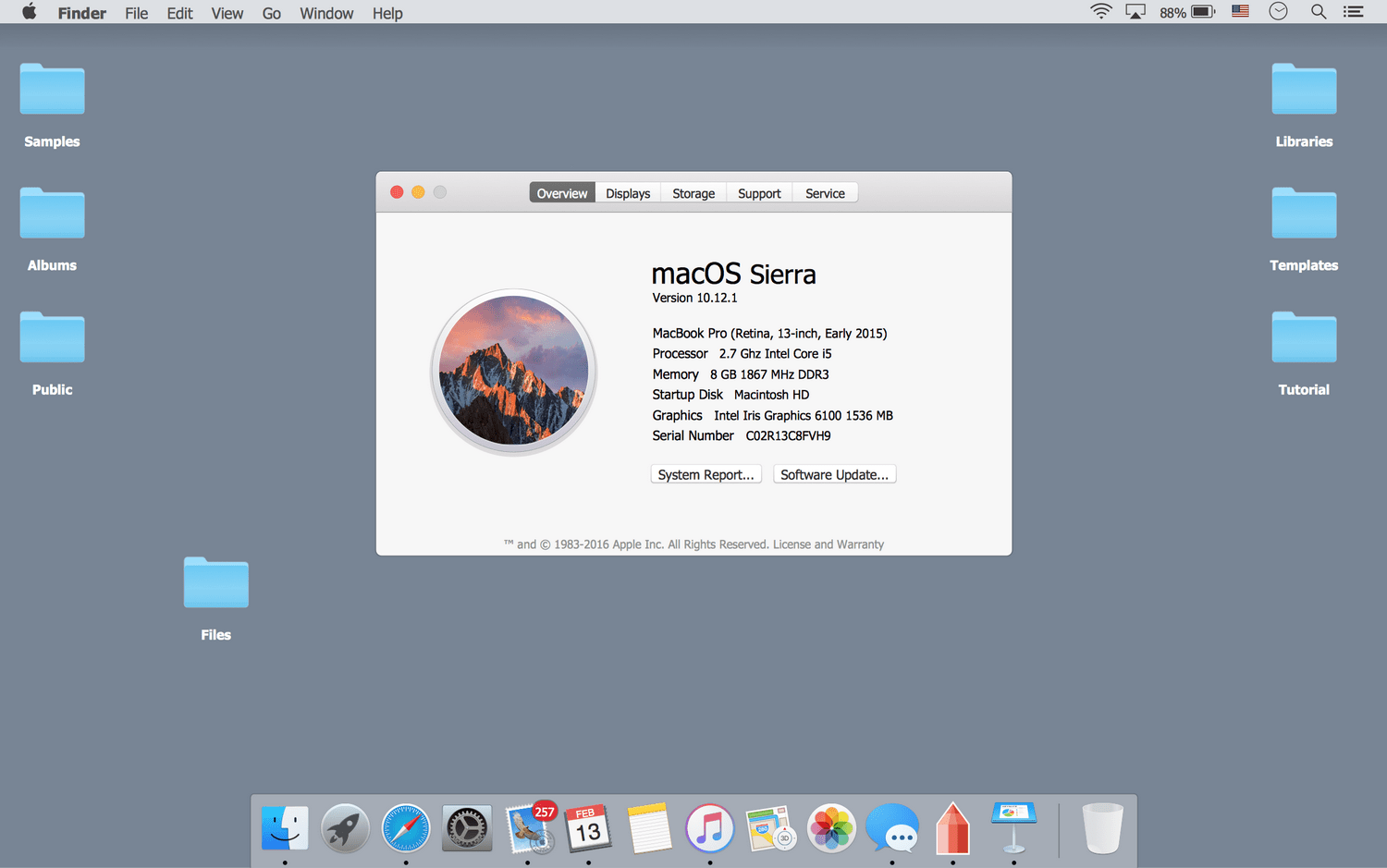Screen dimensions: 1387x868
Task: Open the Go menu
Action: point(271,12)
